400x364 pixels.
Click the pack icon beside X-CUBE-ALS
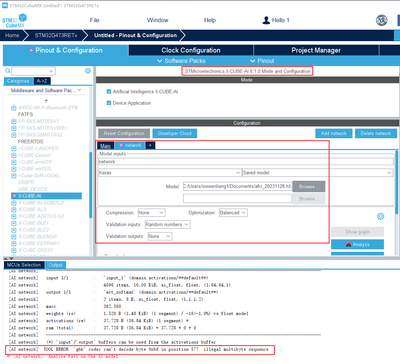coord(14,209)
